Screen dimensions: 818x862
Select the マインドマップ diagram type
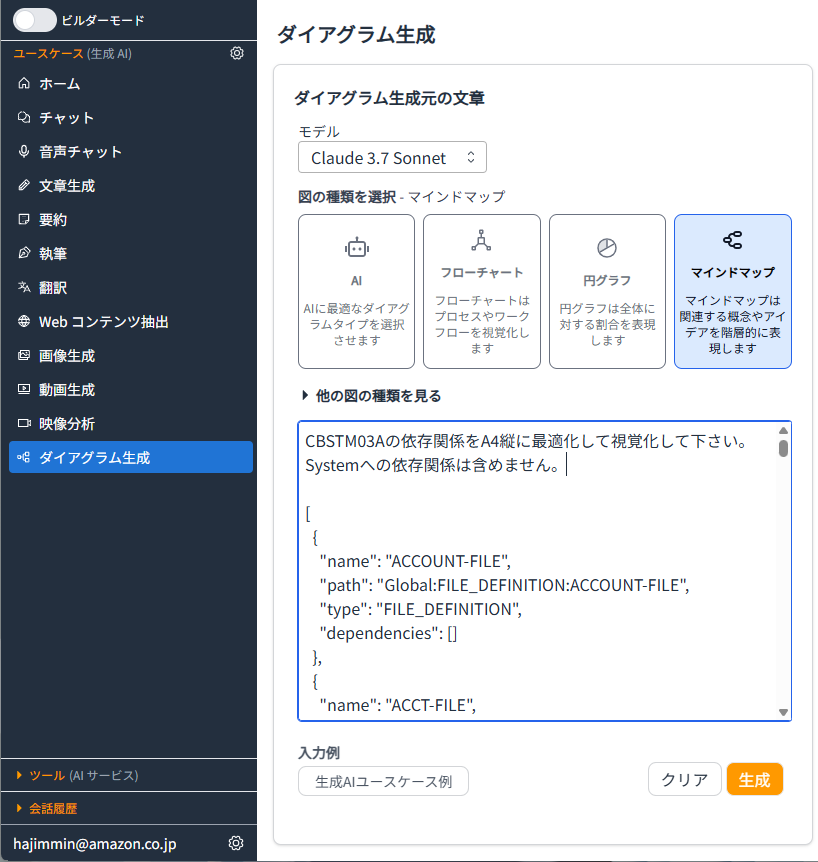click(732, 290)
